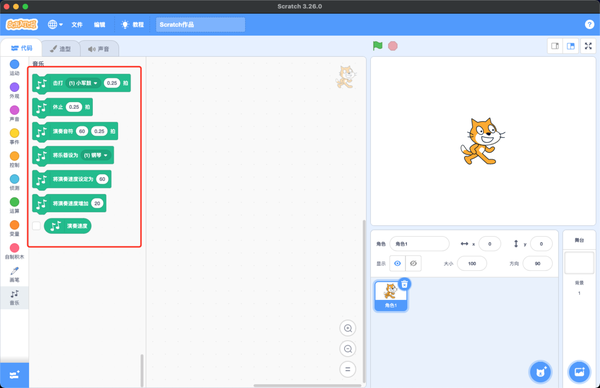Click the 0.25 field in 休止 block
The height and width of the screenshot is (388, 600).
74,107
